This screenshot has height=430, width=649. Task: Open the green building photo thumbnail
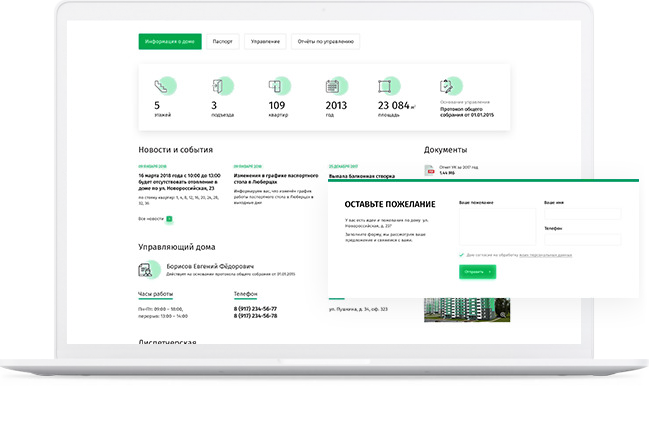click(467, 310)
